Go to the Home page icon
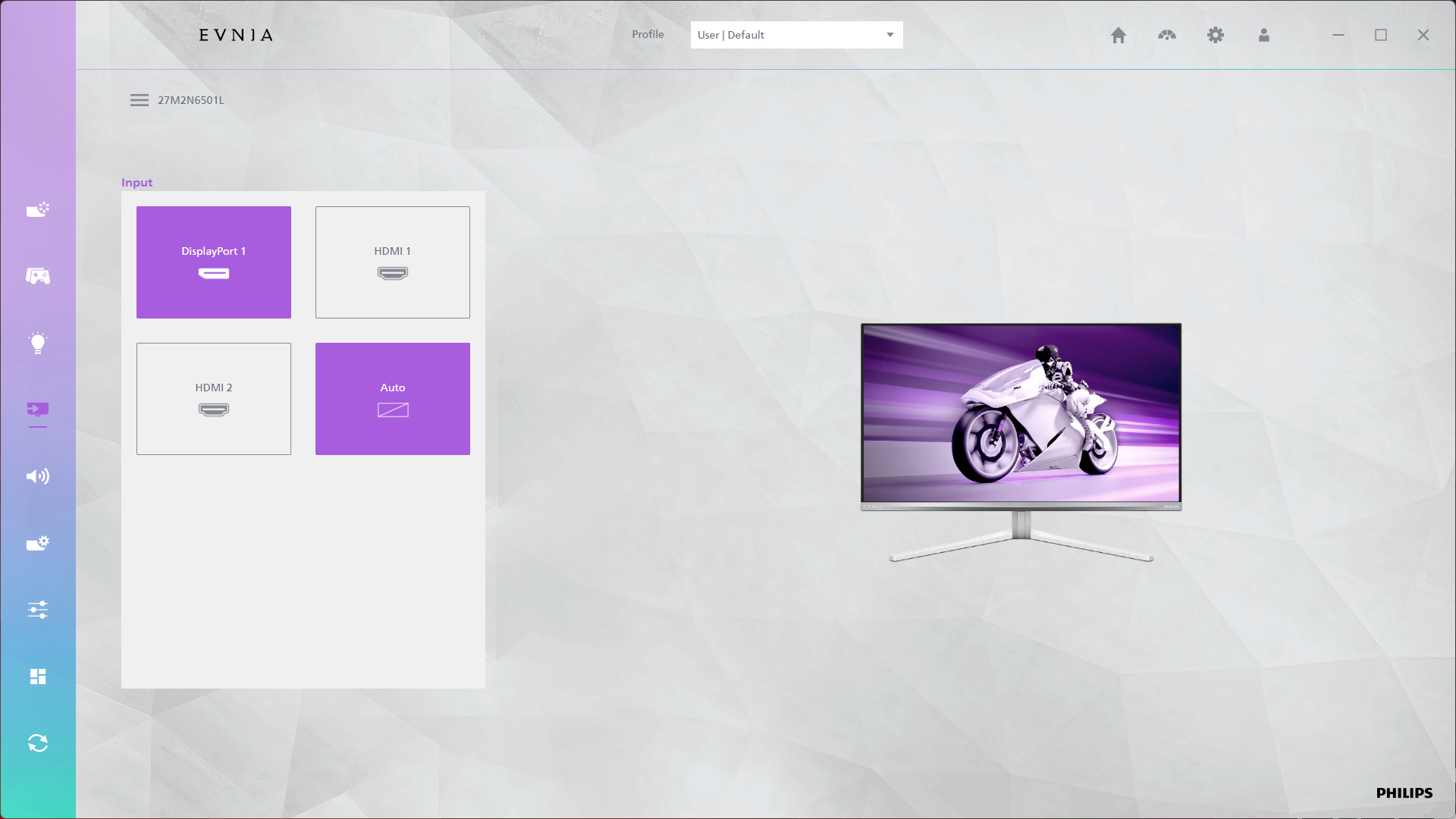 click(x=1119, y=35)
